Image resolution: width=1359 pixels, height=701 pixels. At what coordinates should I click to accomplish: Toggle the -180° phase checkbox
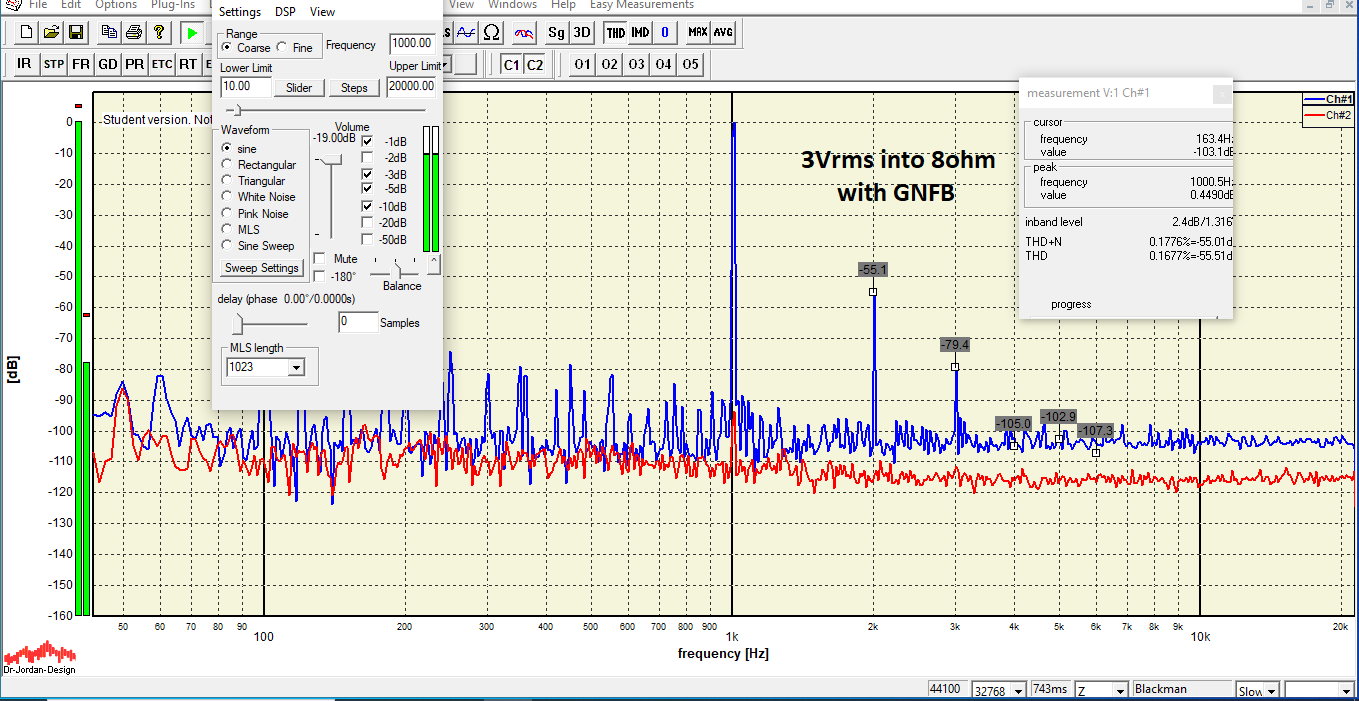[319, 276]
